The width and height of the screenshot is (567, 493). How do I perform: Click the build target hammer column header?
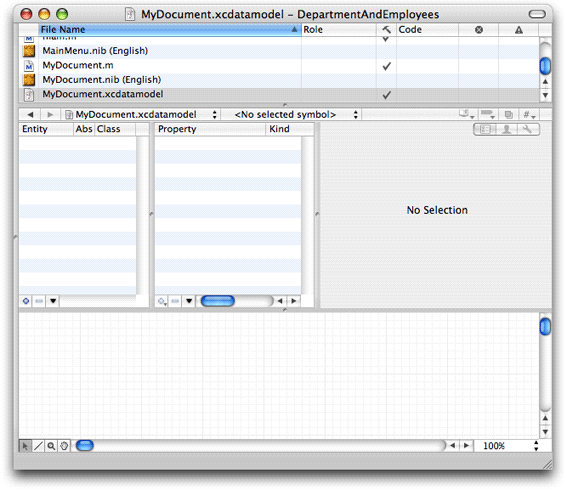coord(386,30)
